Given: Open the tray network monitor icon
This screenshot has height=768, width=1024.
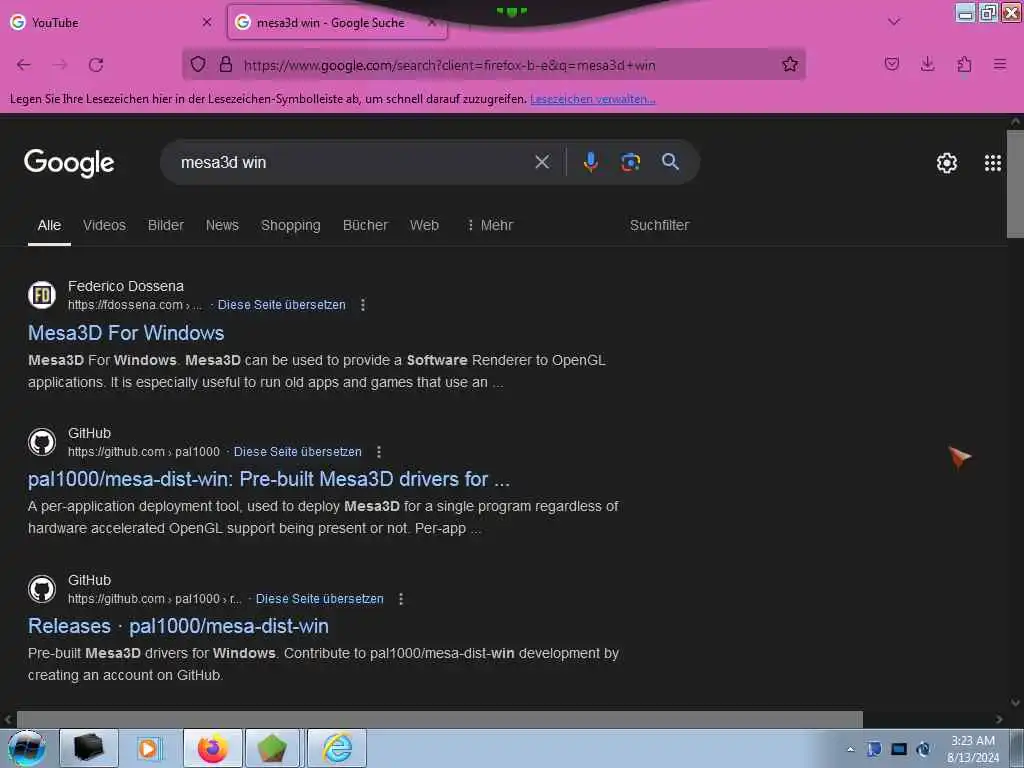Looking at the screenshot, I should (x=899, y=749).
